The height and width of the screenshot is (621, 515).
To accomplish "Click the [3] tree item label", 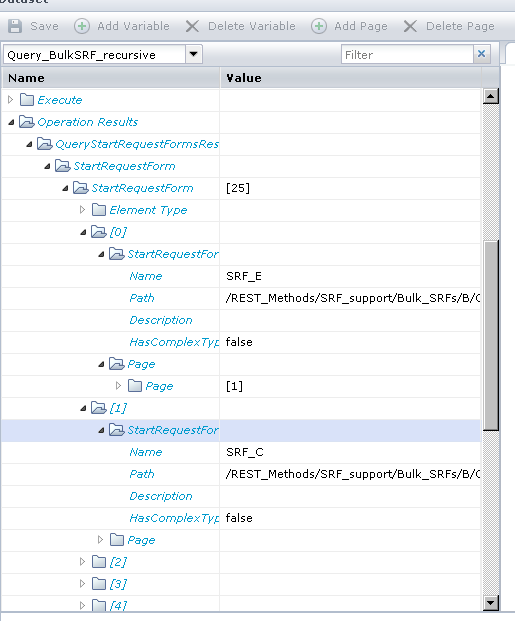I will click(118, 584).
